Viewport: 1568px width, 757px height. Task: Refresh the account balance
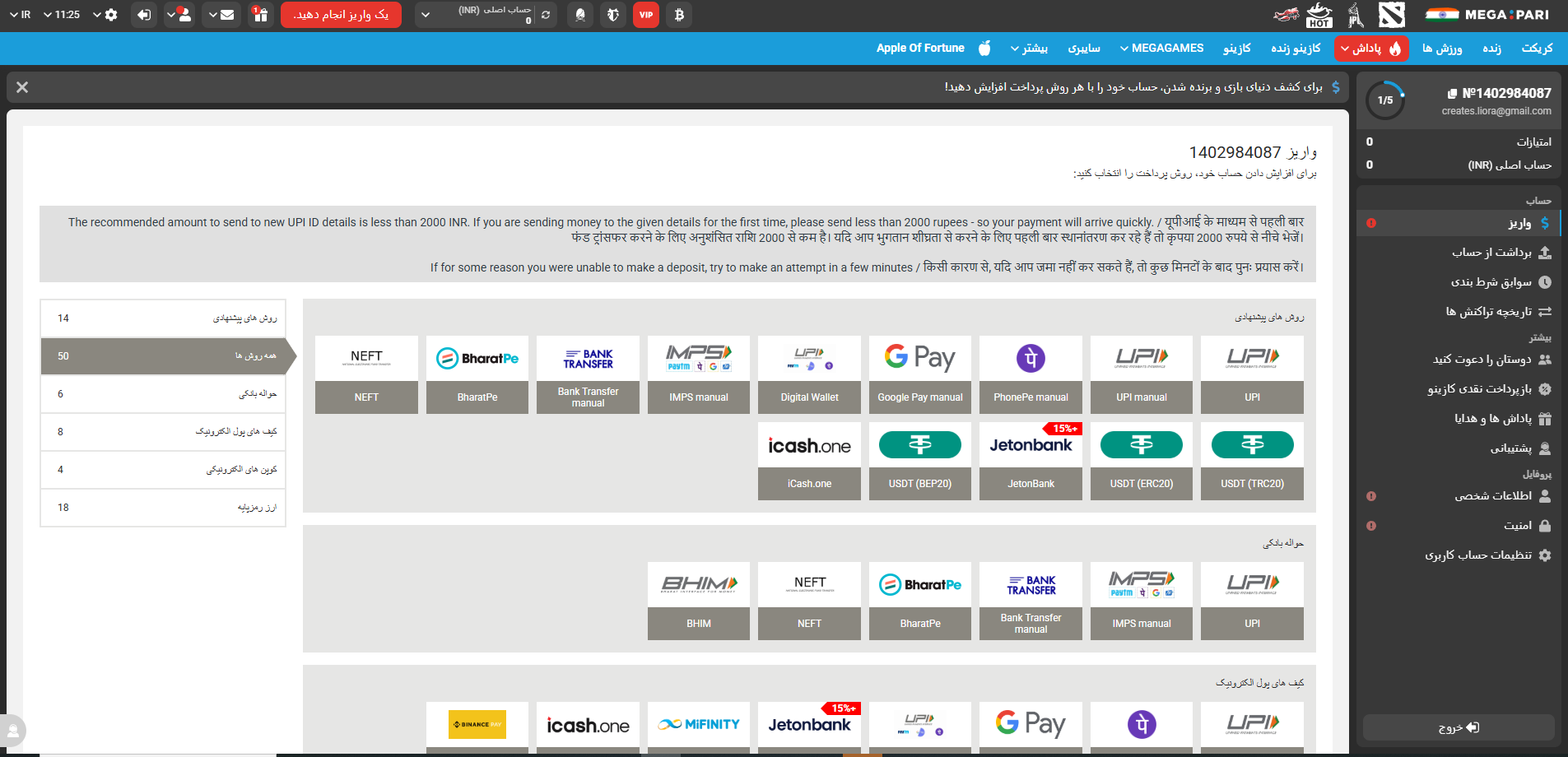pos(546,15)
